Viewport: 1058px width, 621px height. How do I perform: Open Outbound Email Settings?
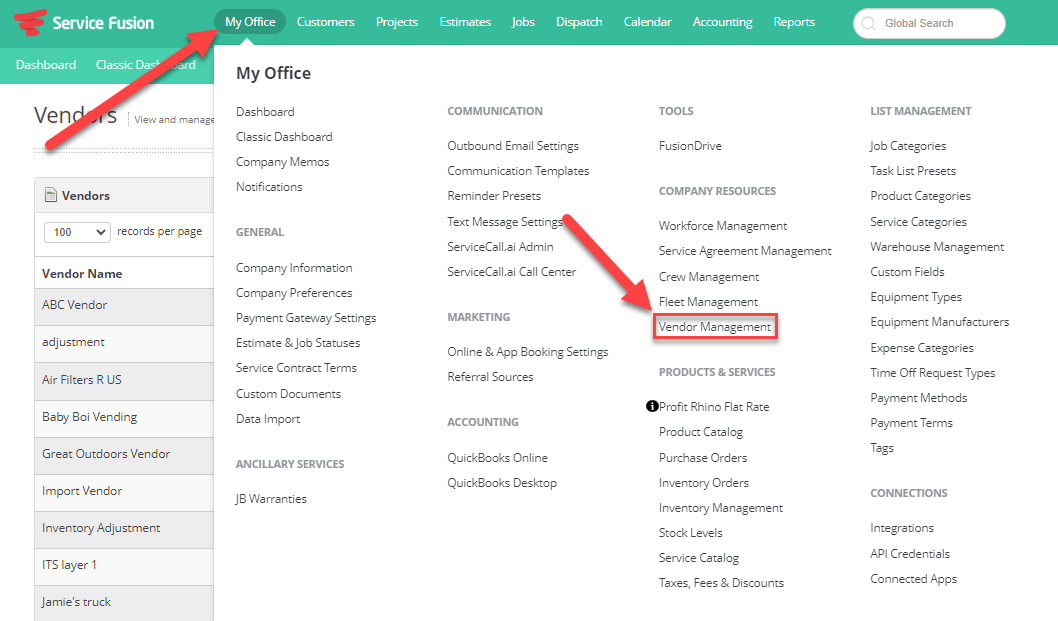tap(513, 146)
